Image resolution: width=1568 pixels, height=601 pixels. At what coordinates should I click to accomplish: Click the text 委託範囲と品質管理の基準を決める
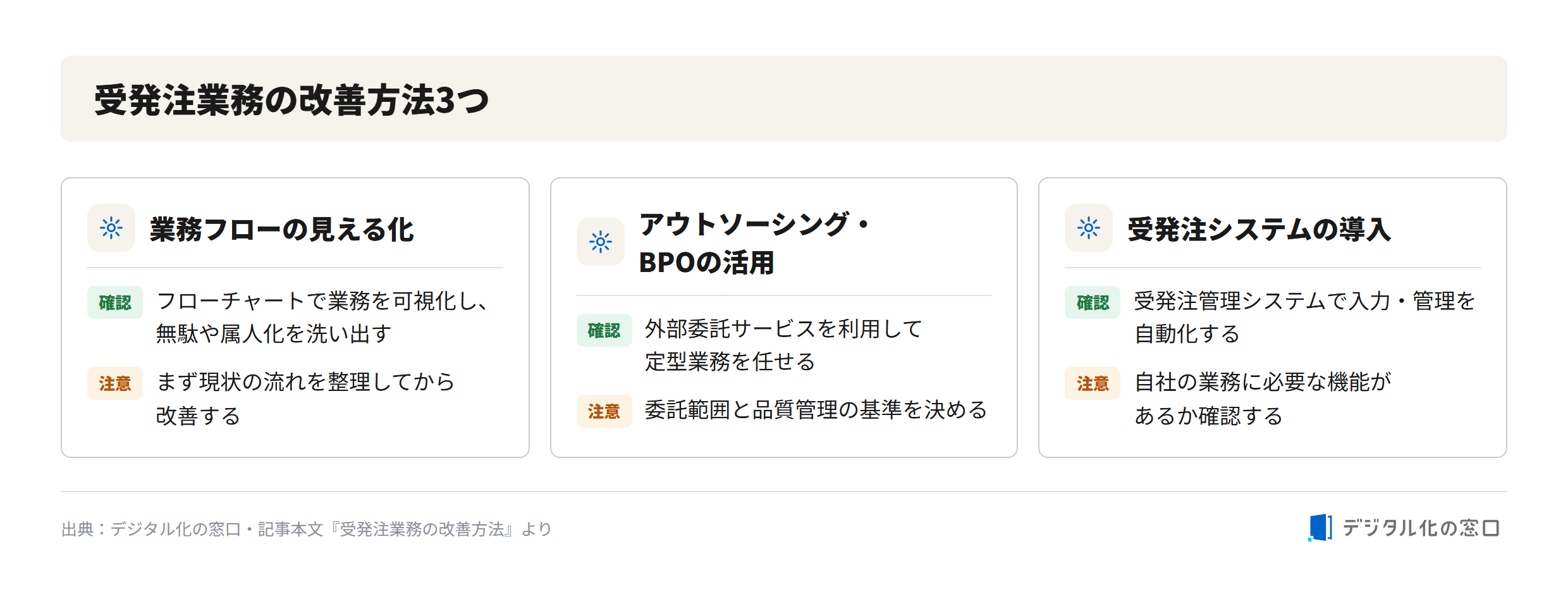click(x=816, y=410)
